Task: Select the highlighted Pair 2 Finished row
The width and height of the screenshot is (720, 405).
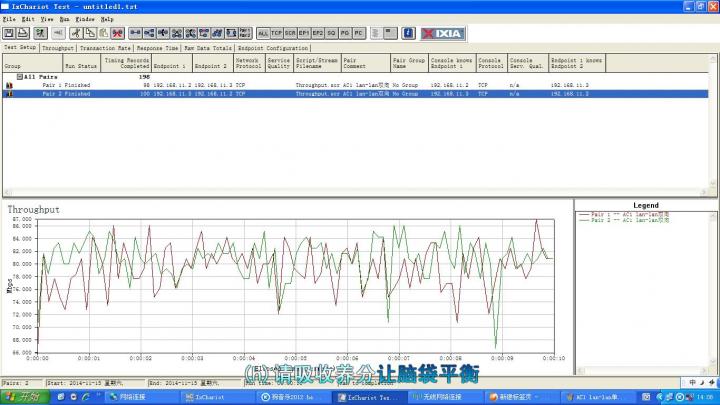Action: click(355, 94)
